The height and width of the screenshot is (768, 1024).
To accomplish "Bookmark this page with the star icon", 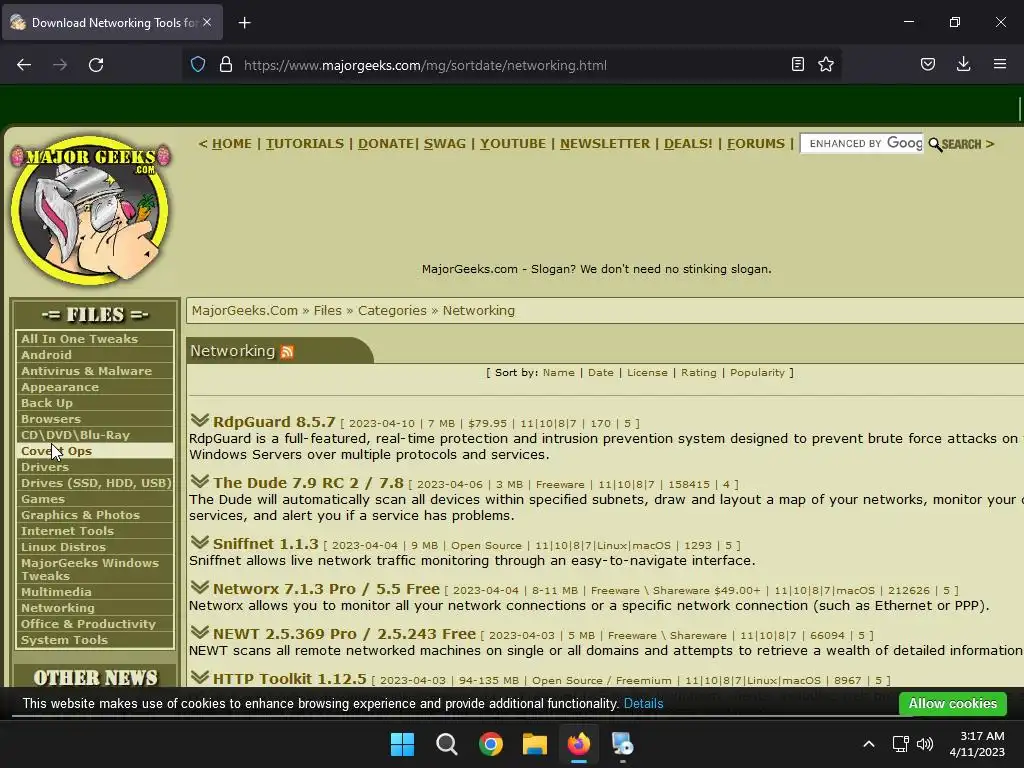I will pyautogui.click(x=826, y=65).
